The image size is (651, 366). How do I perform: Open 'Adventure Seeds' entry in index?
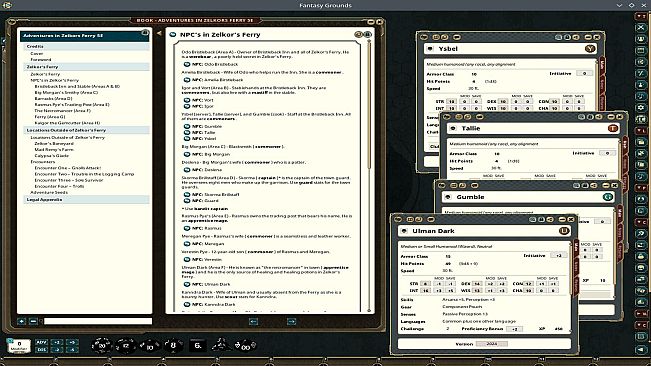[x=49, y=192]
